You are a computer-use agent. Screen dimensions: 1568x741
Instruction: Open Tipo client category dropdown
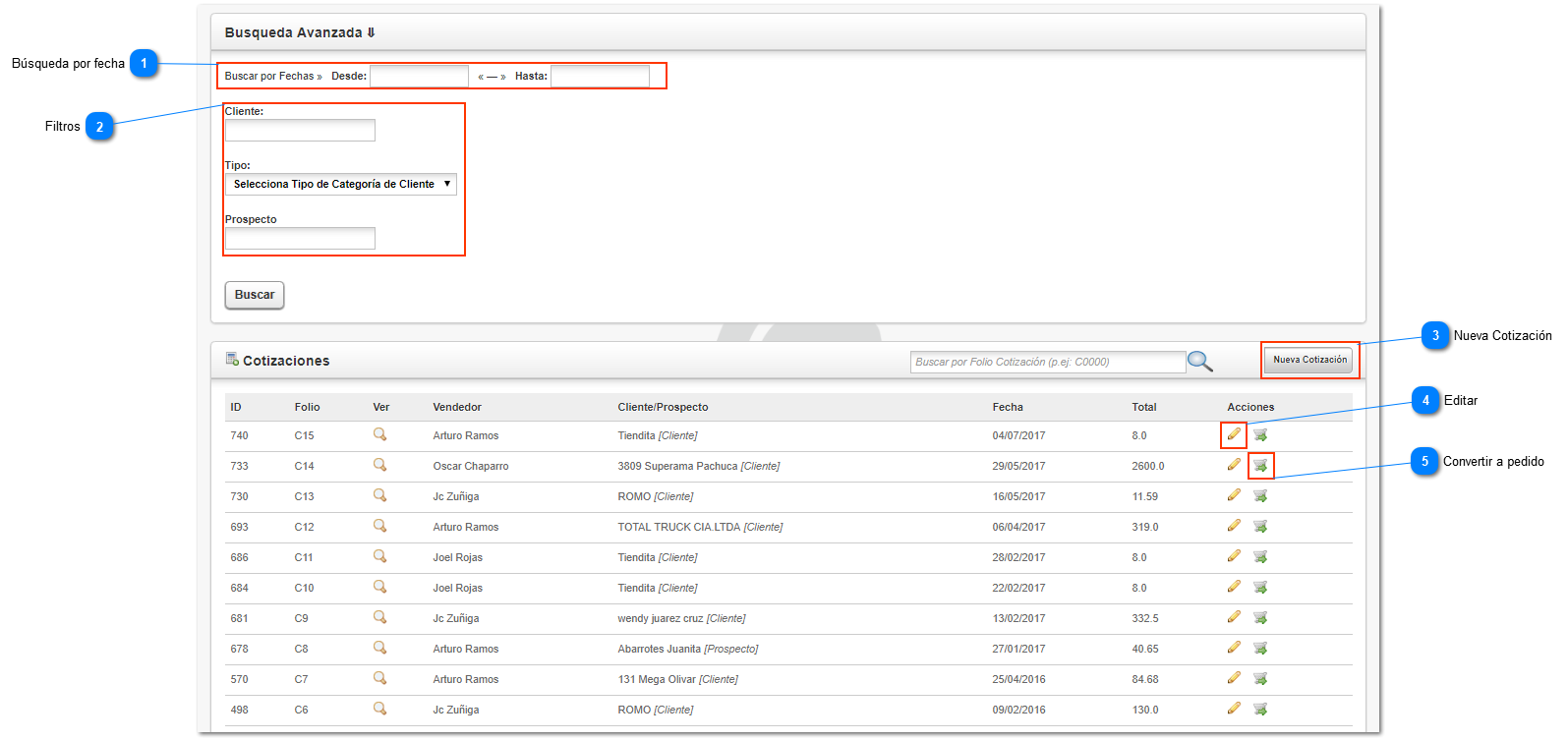click(x=341, y=184)
